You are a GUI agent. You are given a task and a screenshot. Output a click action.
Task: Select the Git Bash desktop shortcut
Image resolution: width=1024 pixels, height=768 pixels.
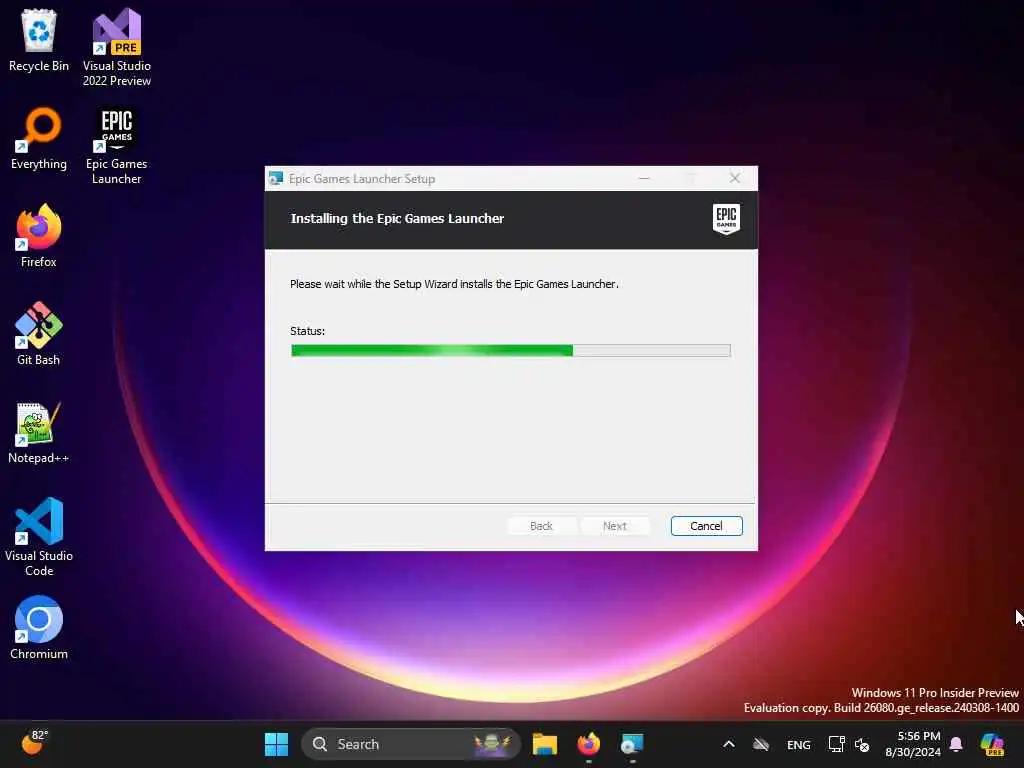39,334
